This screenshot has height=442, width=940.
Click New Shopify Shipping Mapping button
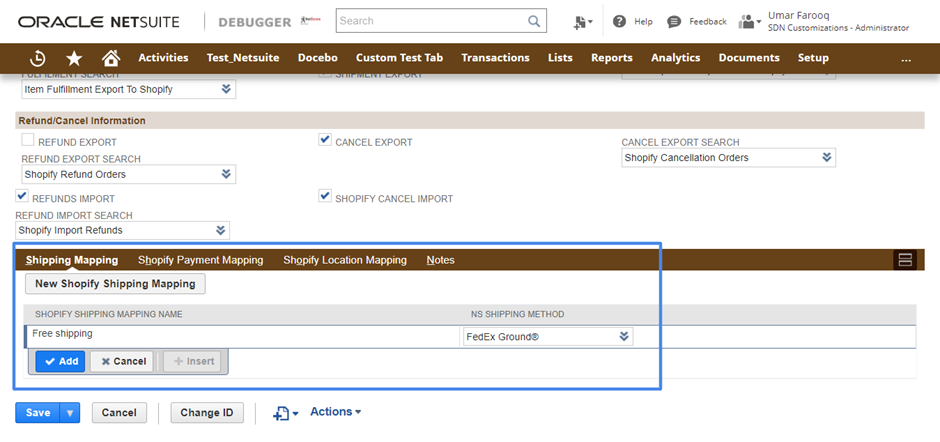click(115, 284)
